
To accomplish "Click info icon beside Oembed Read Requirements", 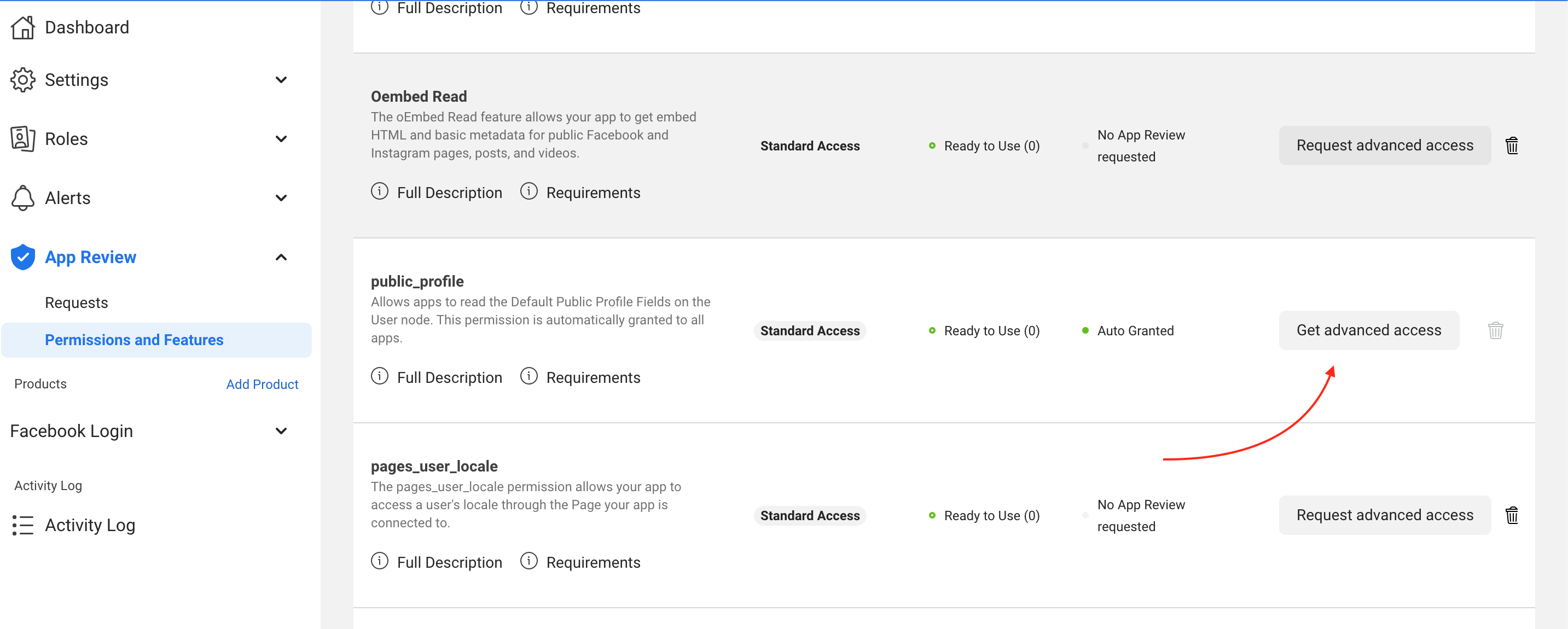I will (x=529, y=191).
